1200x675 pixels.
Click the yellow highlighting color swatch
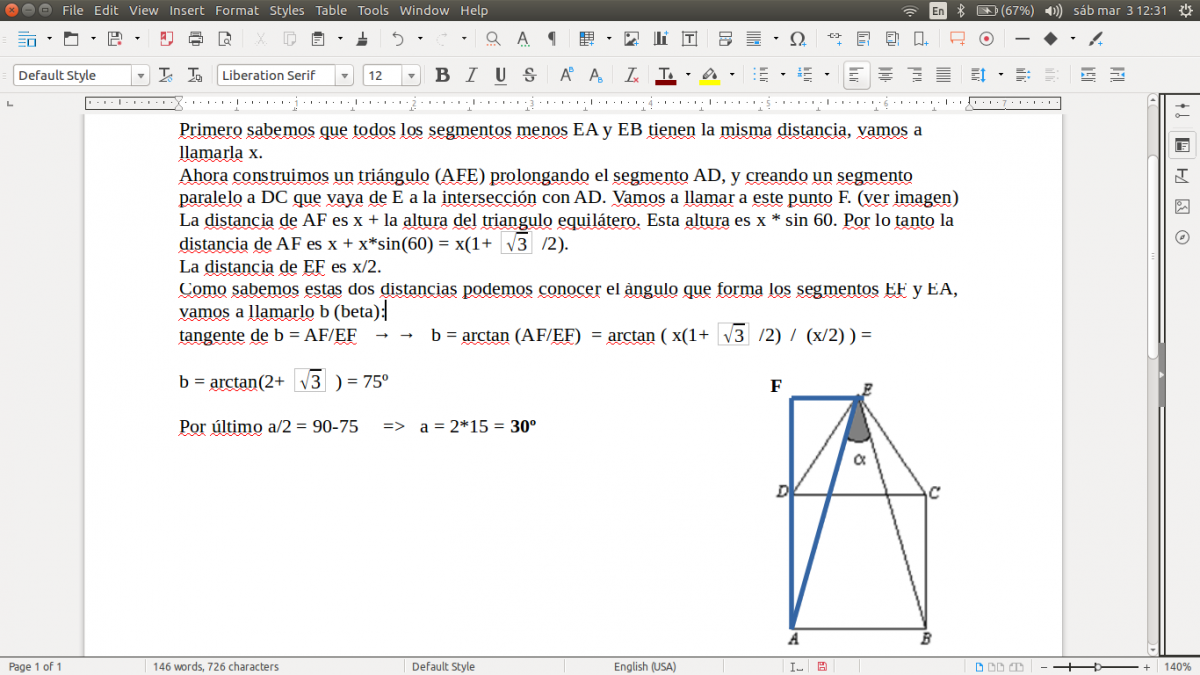709,76
